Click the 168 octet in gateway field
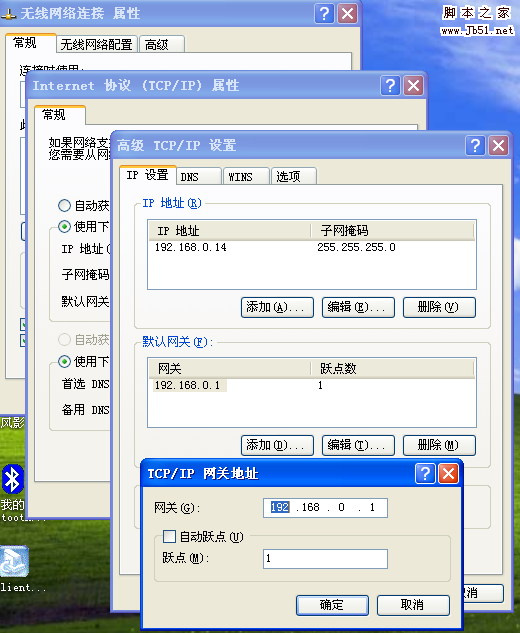 [310, 507]
